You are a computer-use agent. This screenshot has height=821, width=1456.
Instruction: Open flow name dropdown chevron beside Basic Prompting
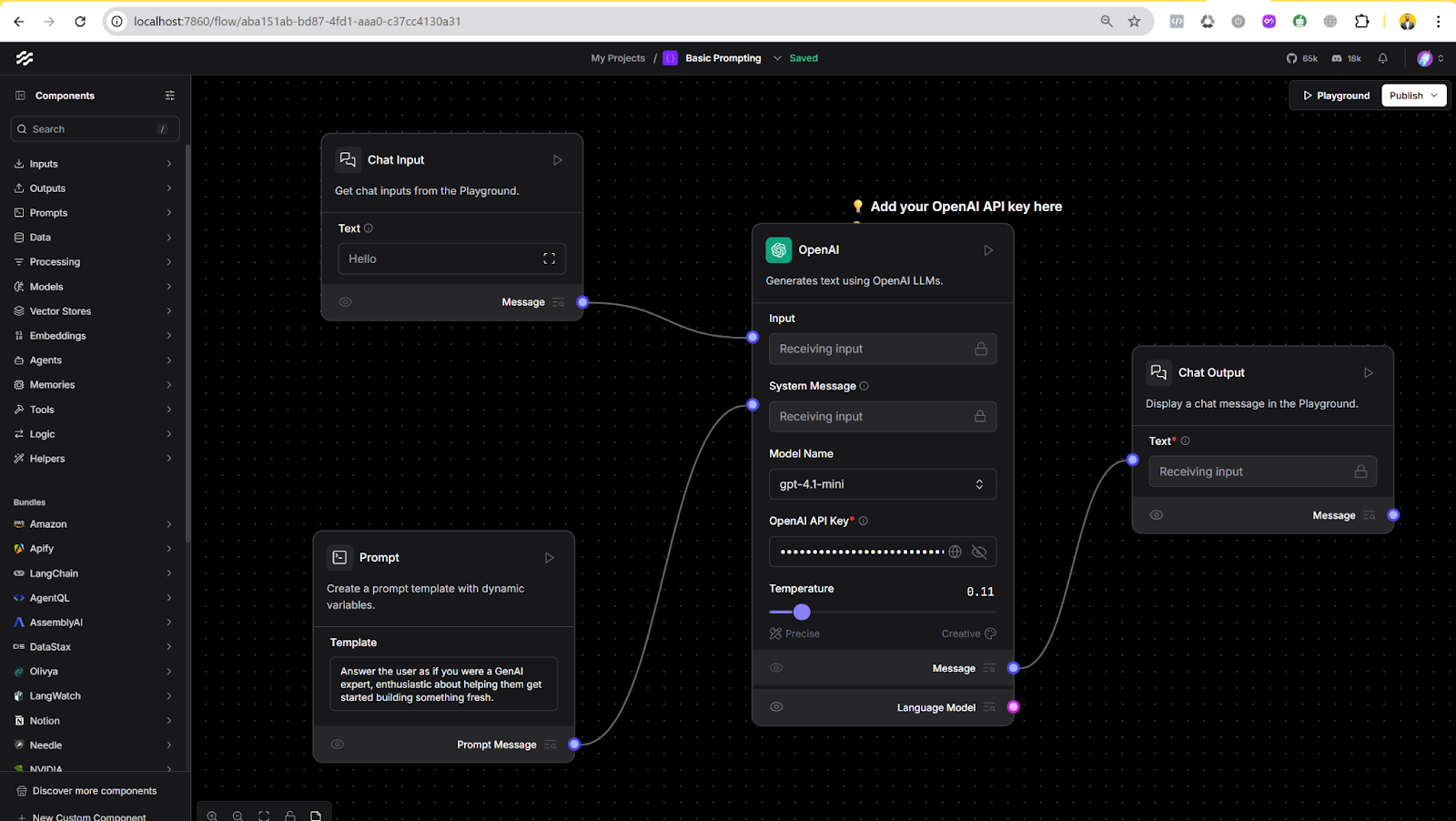pyautogui.click(x=777, y=58)
